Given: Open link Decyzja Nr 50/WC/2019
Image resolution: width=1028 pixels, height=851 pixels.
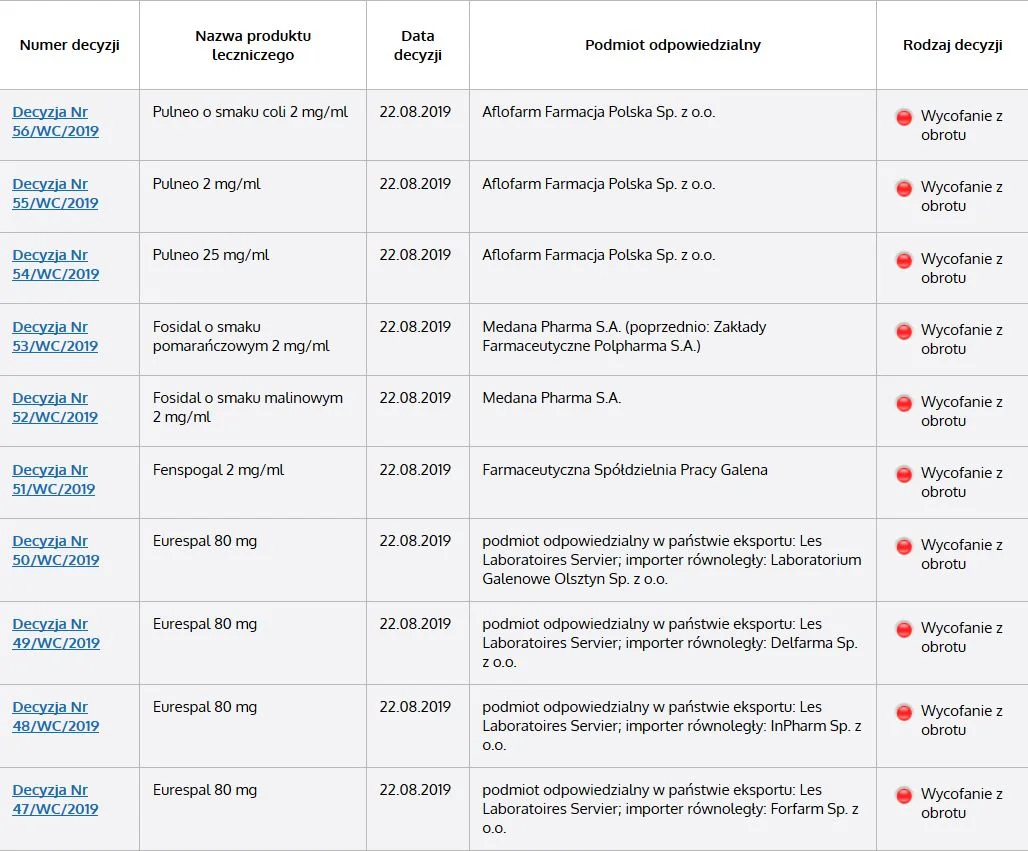Looking at the screenshot, I should (x=56, y=550).
